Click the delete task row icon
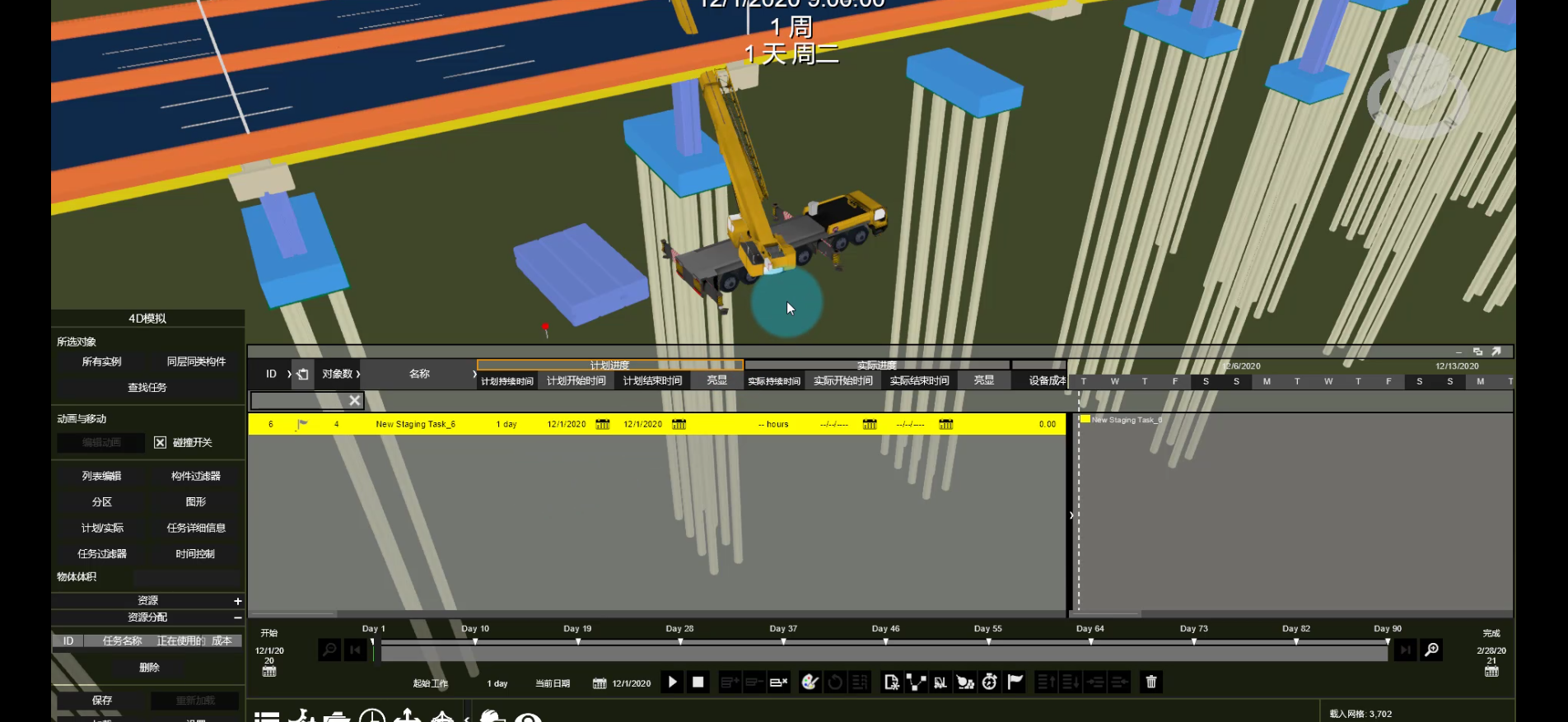1568x722 pixels. coord(778,682)
